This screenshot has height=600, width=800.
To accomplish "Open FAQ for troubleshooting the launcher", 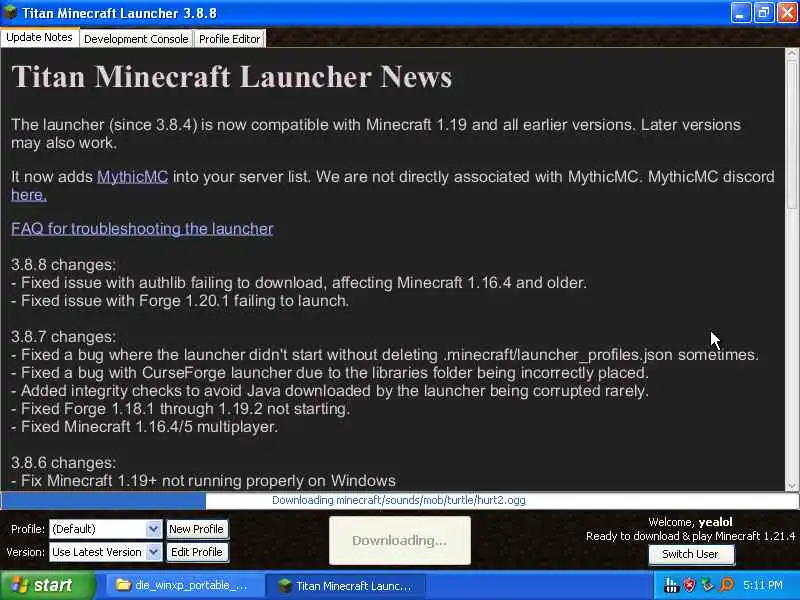I will click(142, 229).
